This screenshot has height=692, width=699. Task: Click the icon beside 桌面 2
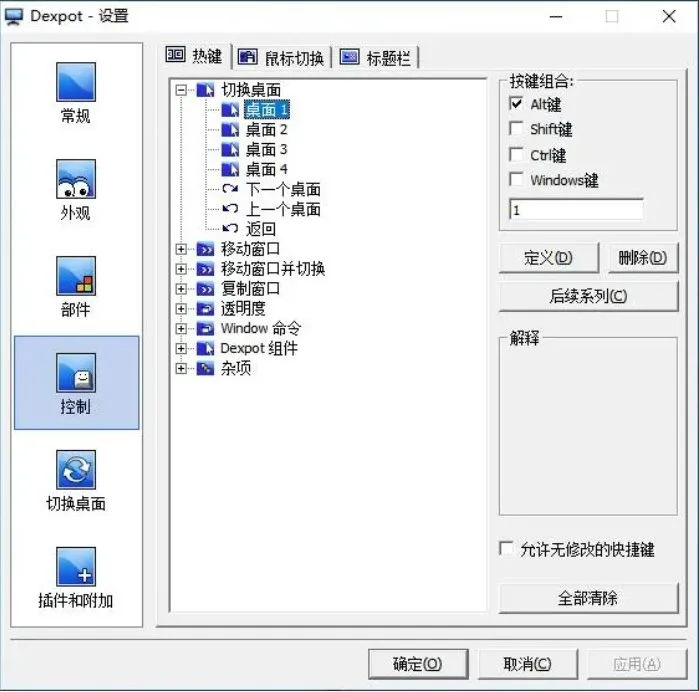coord(230,130)
